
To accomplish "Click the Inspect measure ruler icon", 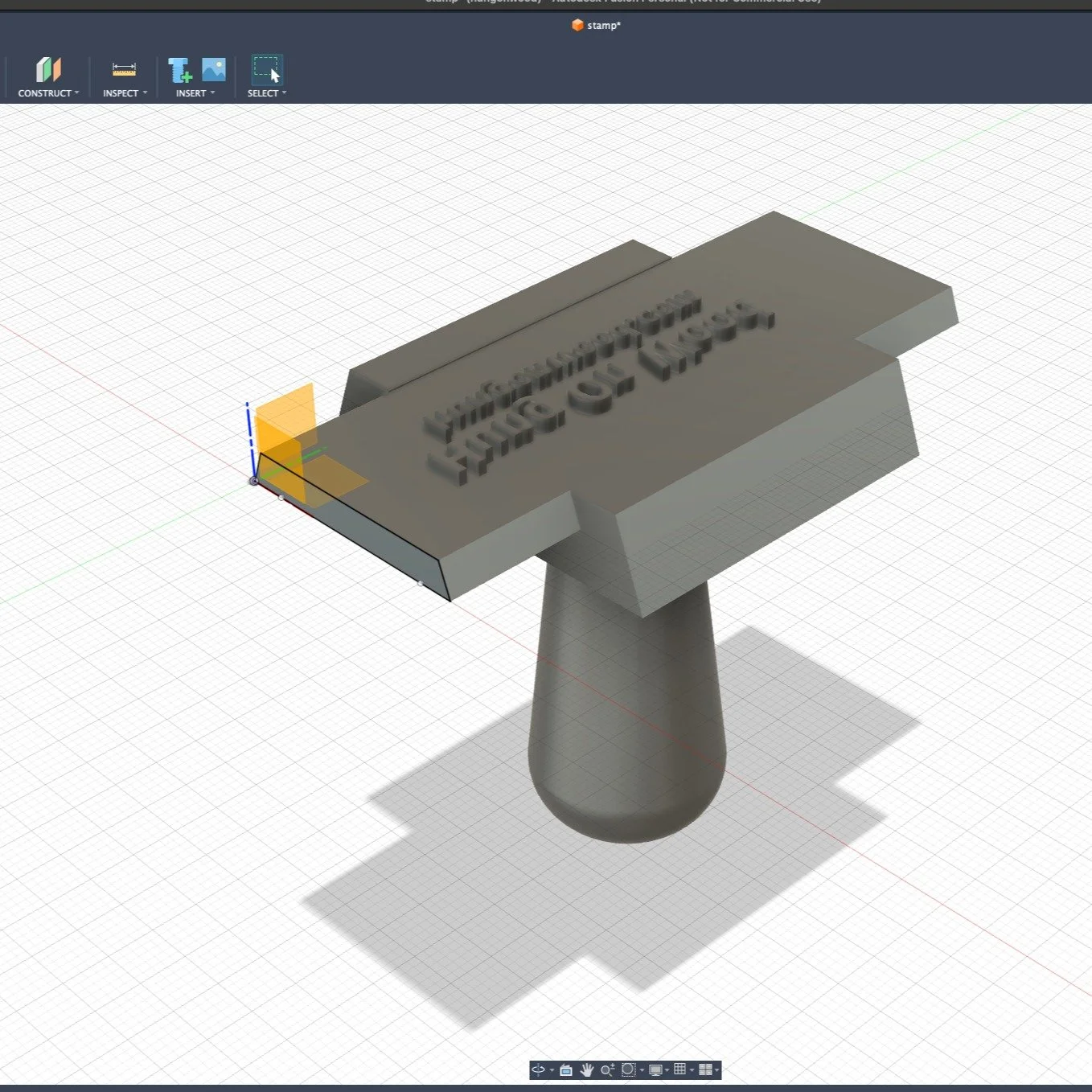I will 124,70.
